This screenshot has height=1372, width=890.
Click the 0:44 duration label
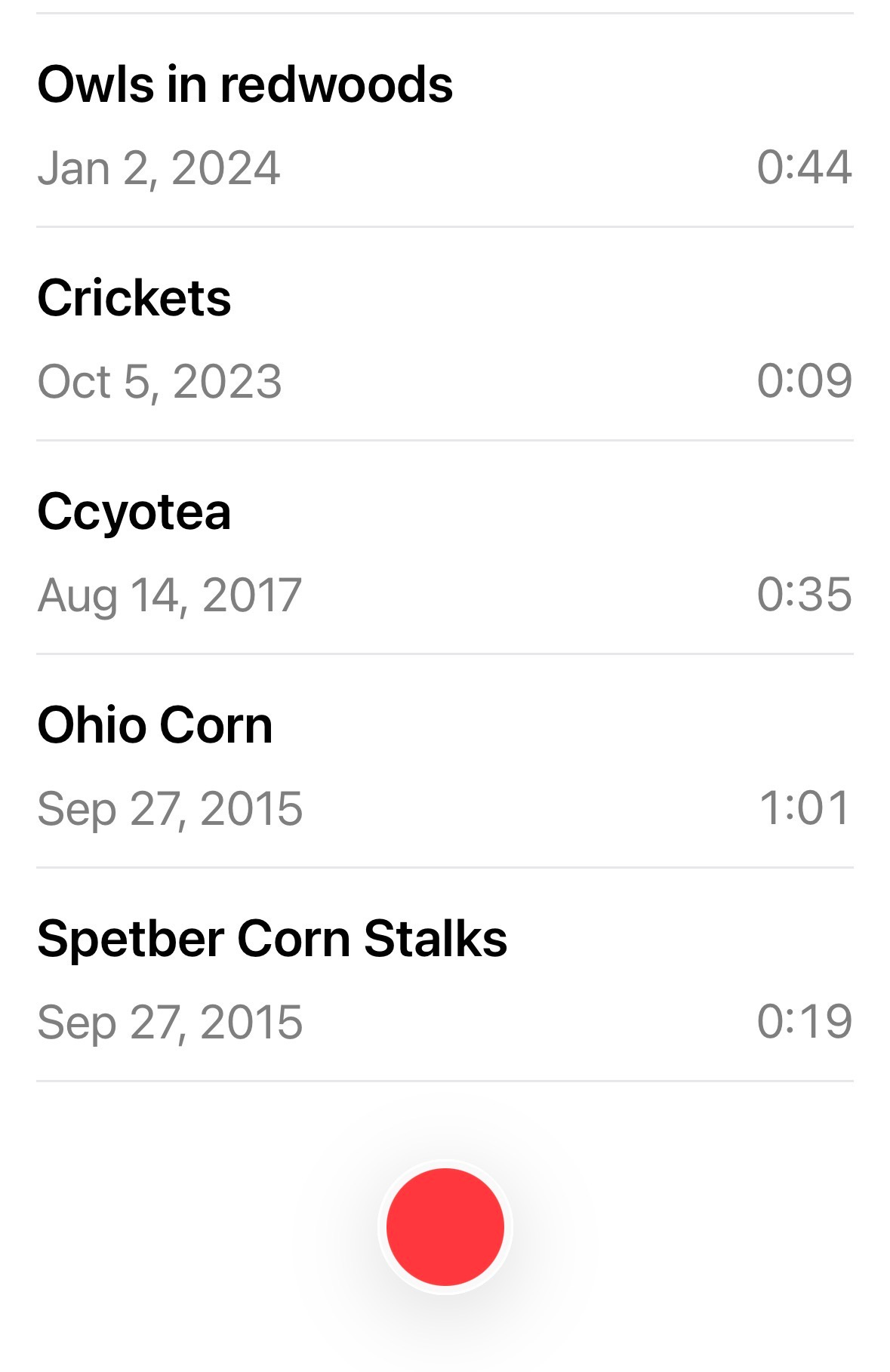coord(805,167)
